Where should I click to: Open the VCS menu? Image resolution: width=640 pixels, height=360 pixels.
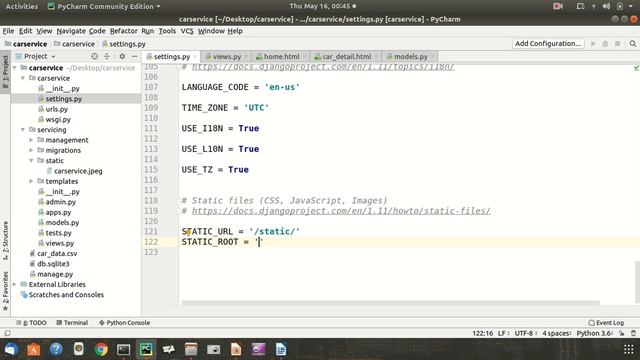(187, 31)
